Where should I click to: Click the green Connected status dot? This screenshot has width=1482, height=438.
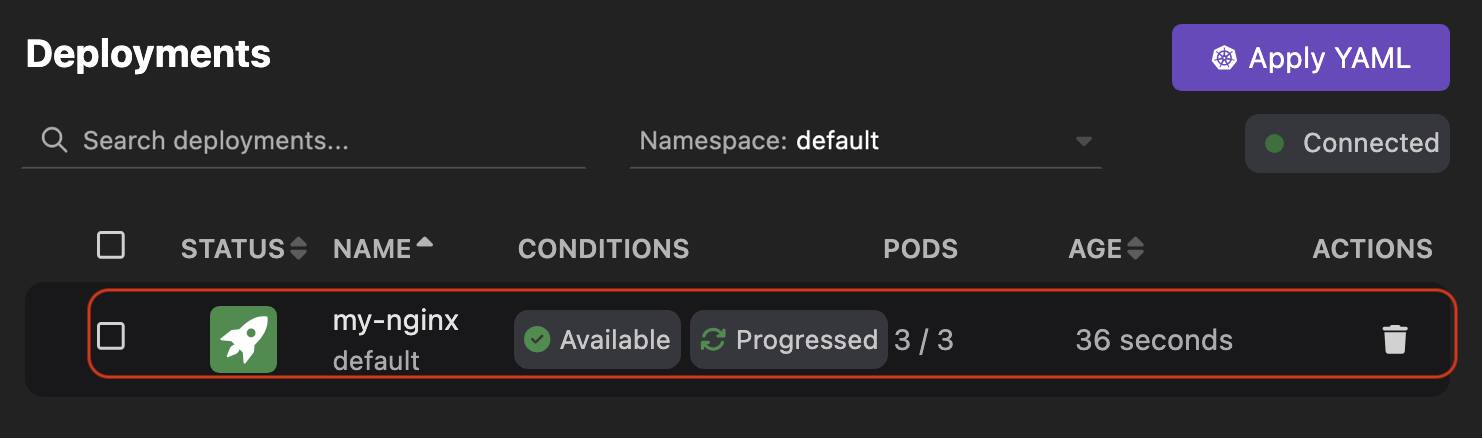[1274, 143]
